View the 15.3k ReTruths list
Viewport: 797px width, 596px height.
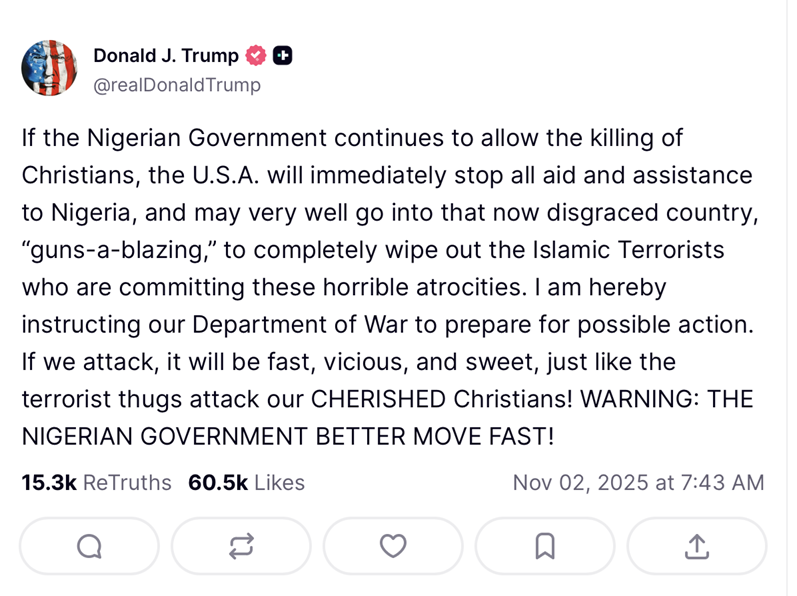point(96,483)
